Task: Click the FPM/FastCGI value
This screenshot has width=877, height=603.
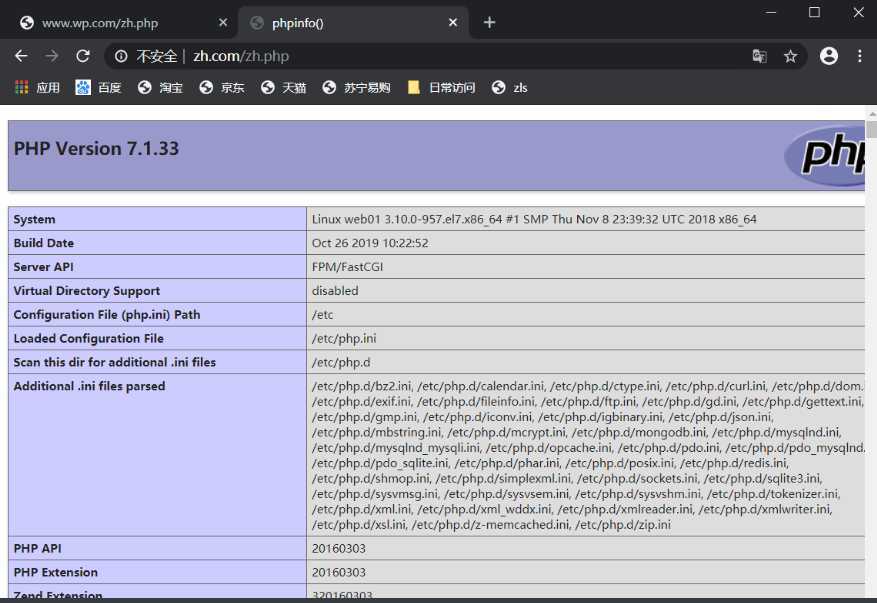Action: (347, 267)
